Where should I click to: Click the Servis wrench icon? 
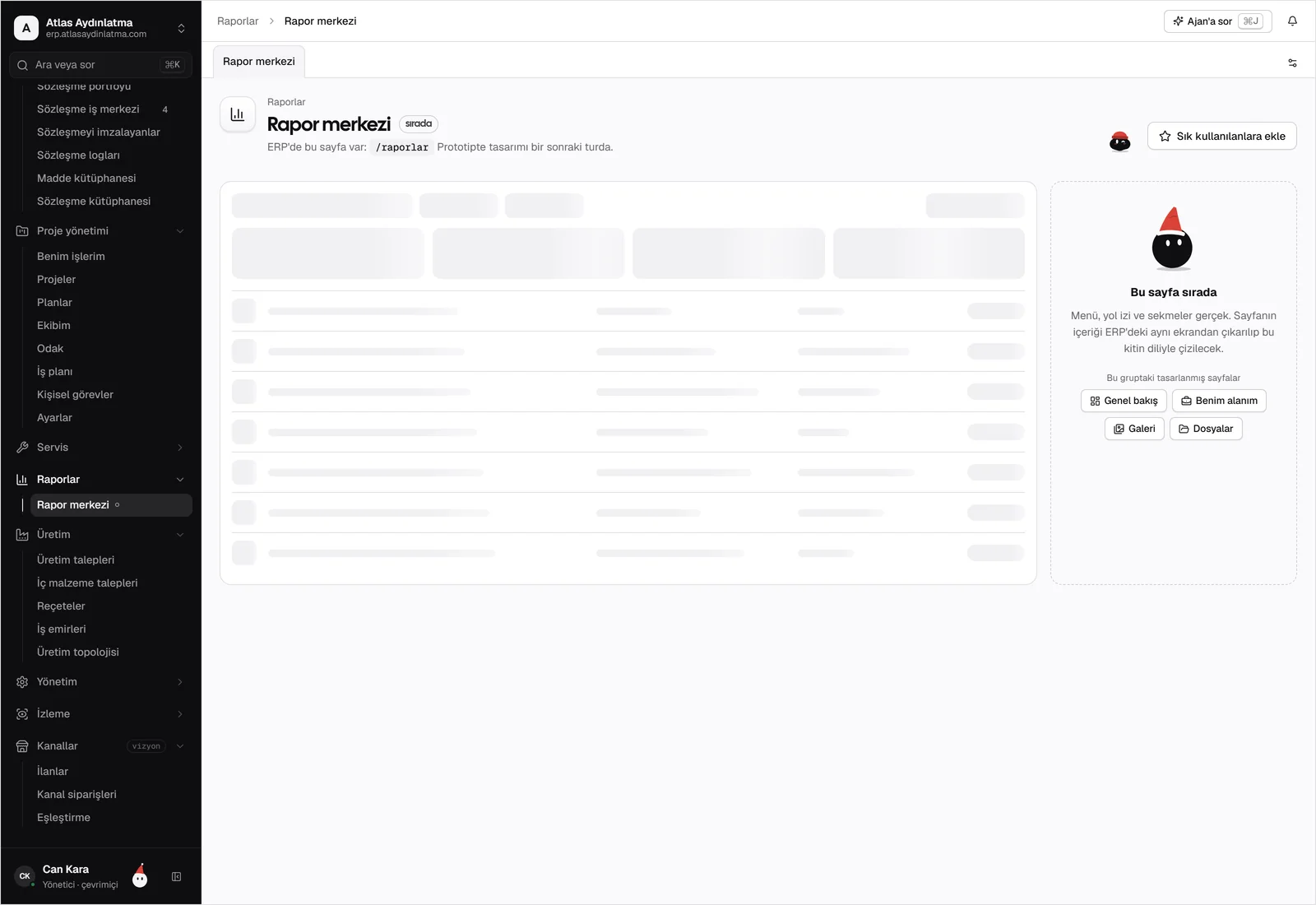[22, 448]
